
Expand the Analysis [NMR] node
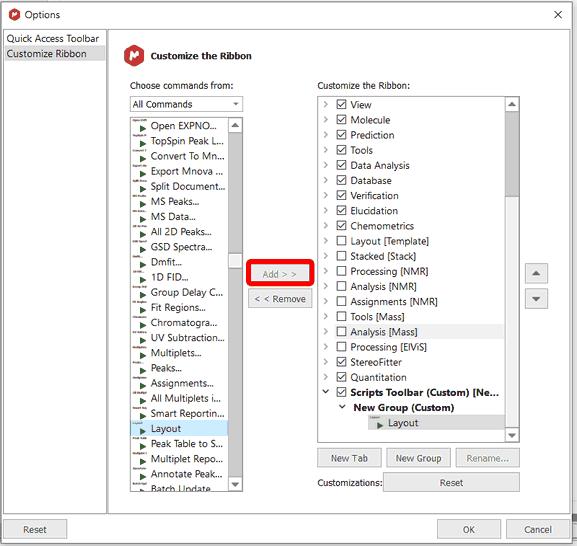tap(325, 286)
